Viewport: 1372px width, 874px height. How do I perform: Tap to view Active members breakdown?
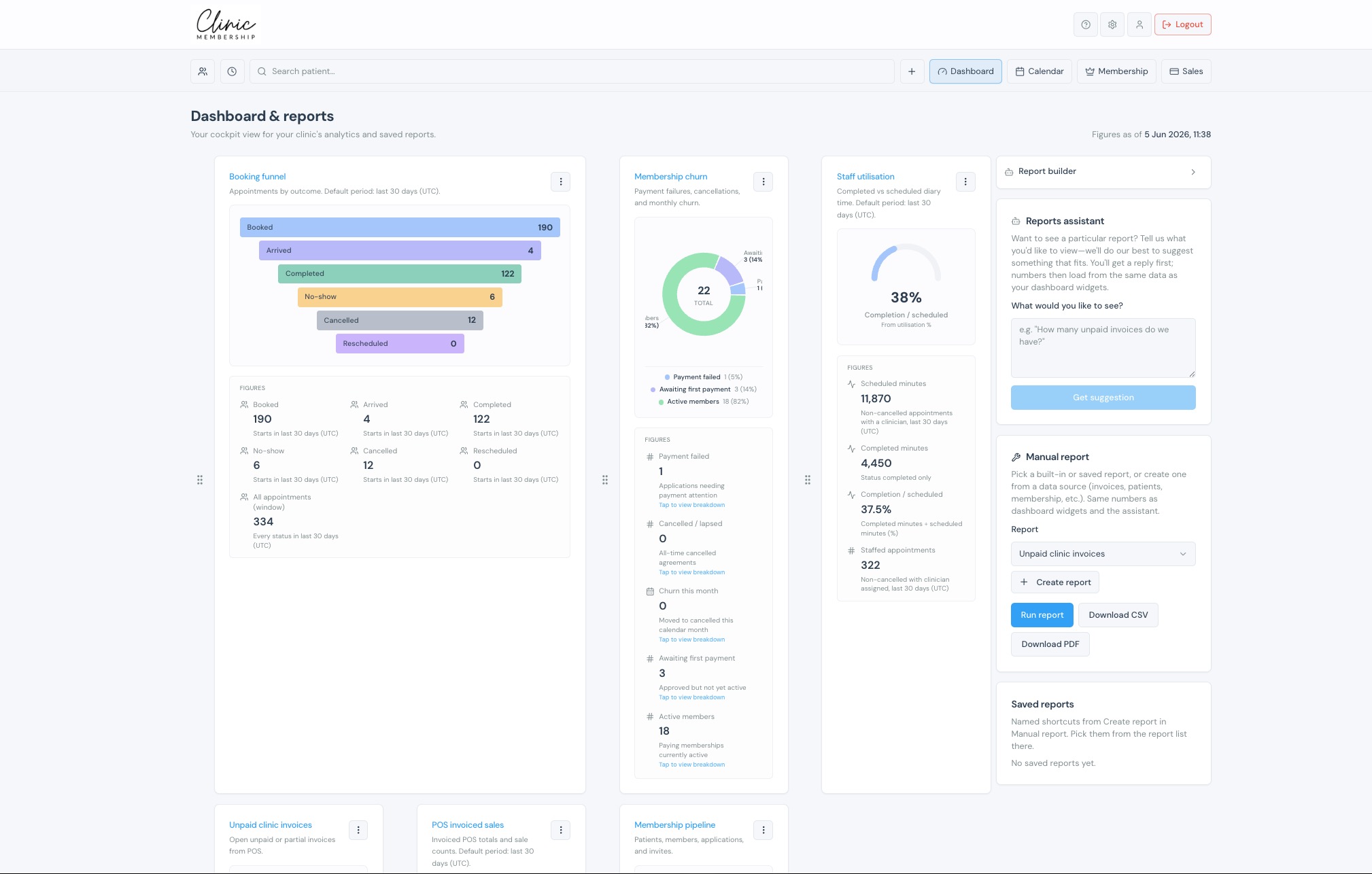point(691,765)
